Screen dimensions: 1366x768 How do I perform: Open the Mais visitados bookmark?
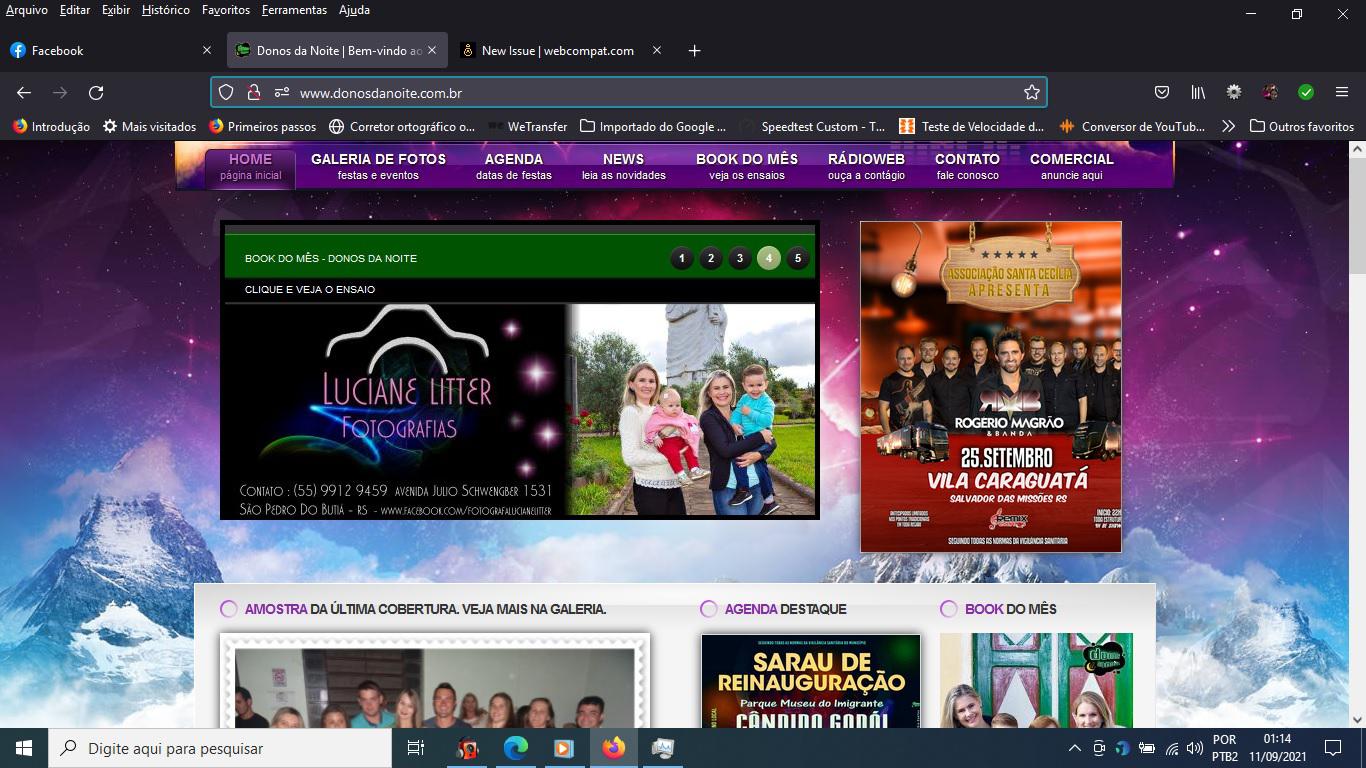149,126
